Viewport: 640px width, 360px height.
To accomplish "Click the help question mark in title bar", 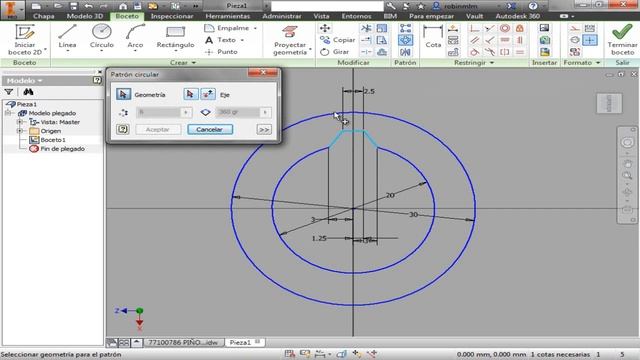I will pos(533,6).
